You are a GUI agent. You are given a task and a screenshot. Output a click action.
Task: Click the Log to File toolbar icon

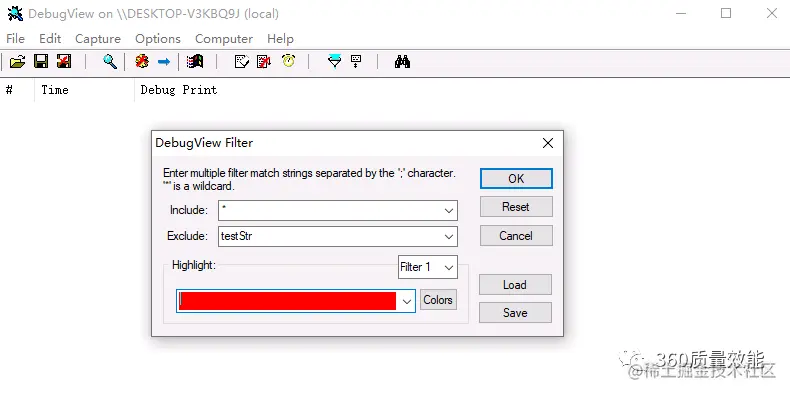(x=64, y=62)
